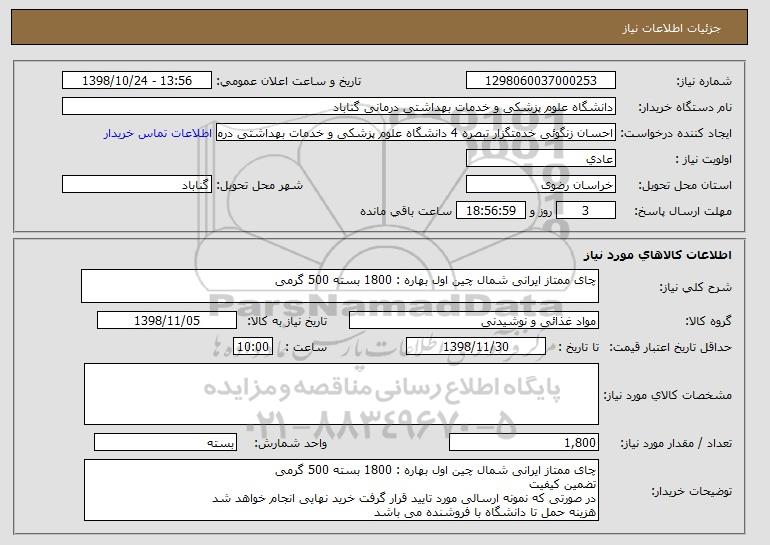The image size is (770, 545).
Task: Click the label توضیحات خریدار
Action: [x=692, y=491]
